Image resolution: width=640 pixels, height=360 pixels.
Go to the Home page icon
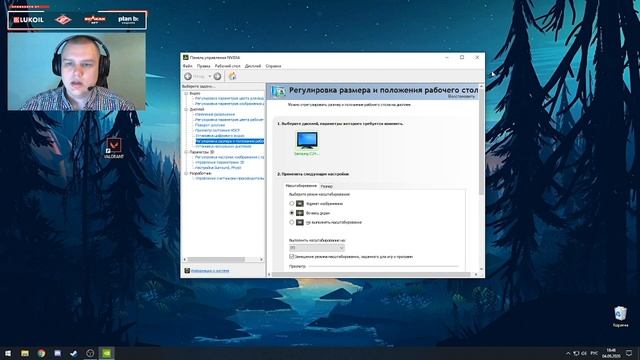[232, 76]
